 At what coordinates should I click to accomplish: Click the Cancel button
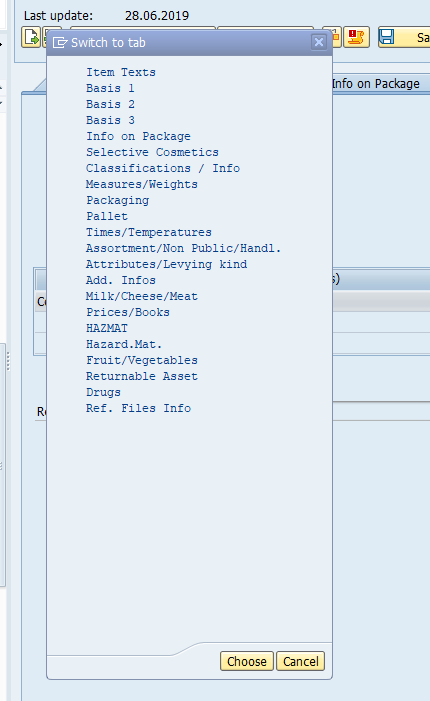point(301,661)
